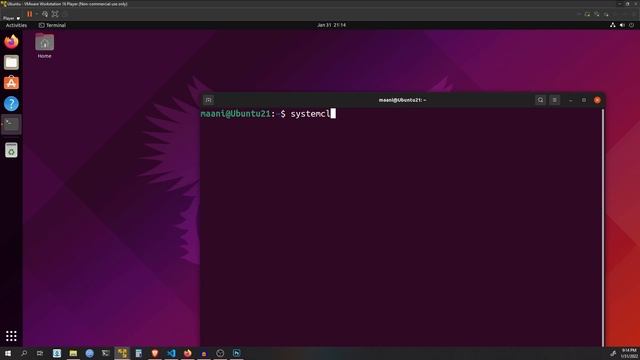Open Firefox from the Ubuntu dock
Screen dimensions: 640x360
coord(11,42)
